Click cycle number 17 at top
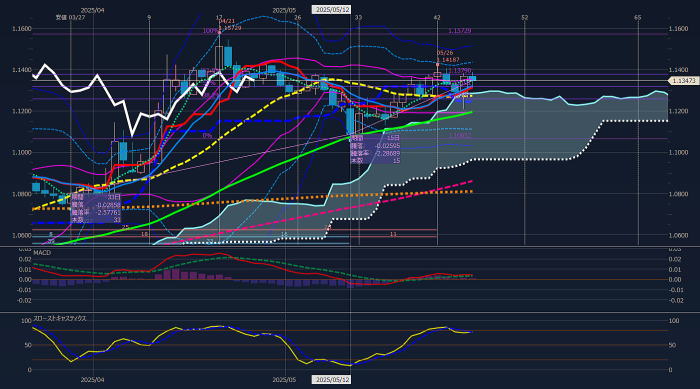The width and height of the screenshot is (700, 389). tap(219, 17)
